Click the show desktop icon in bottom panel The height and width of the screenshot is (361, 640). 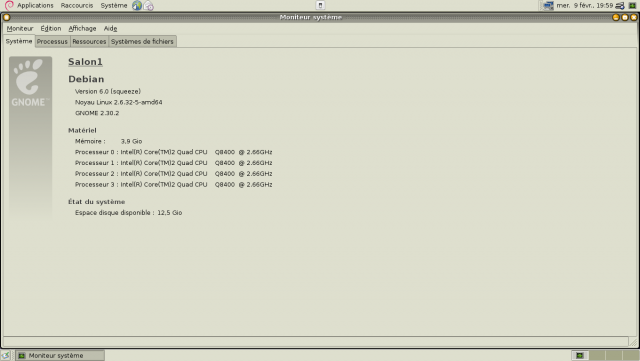coord(5,355)
